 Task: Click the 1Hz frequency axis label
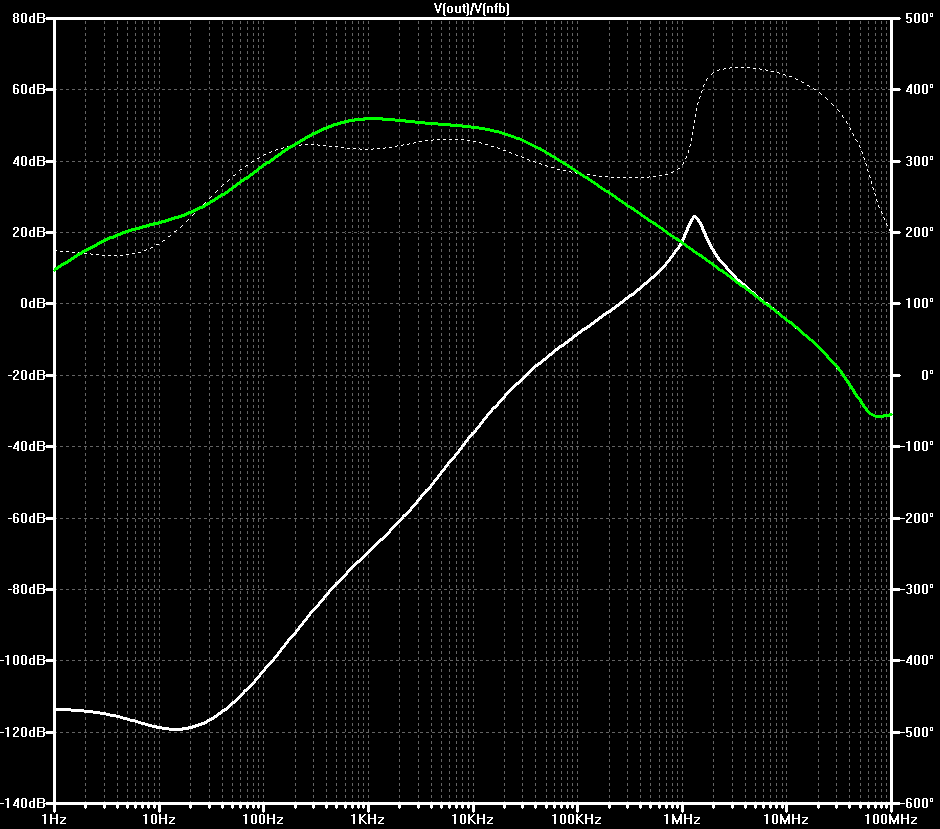[54, 819]
